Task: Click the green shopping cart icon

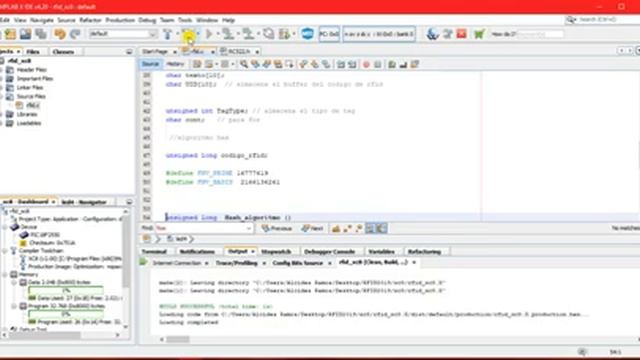Action: tap(479, 34)
